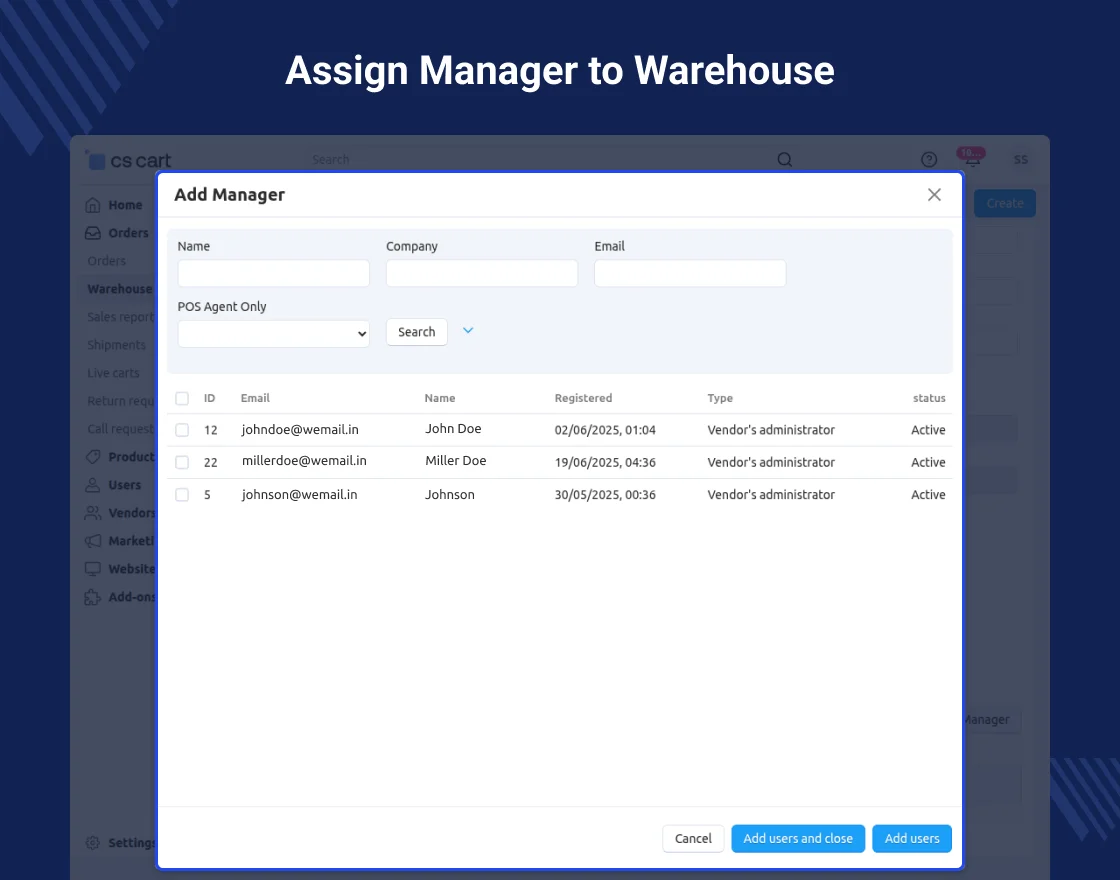The height and width of the screenshot is (880, 1120).
Task: Click the CS-Cart logo
Action: [x=129, y=160]
